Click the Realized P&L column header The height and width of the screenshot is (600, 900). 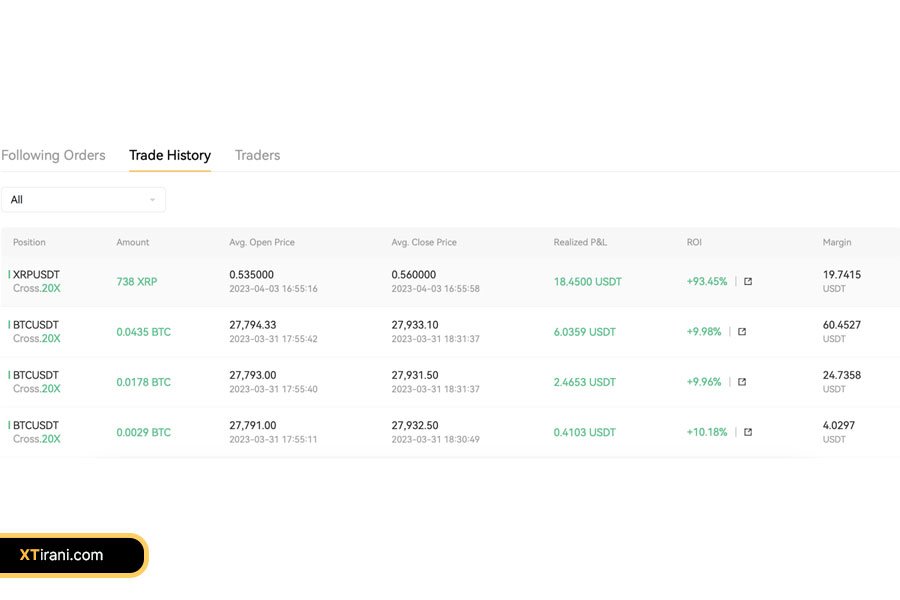580,242
